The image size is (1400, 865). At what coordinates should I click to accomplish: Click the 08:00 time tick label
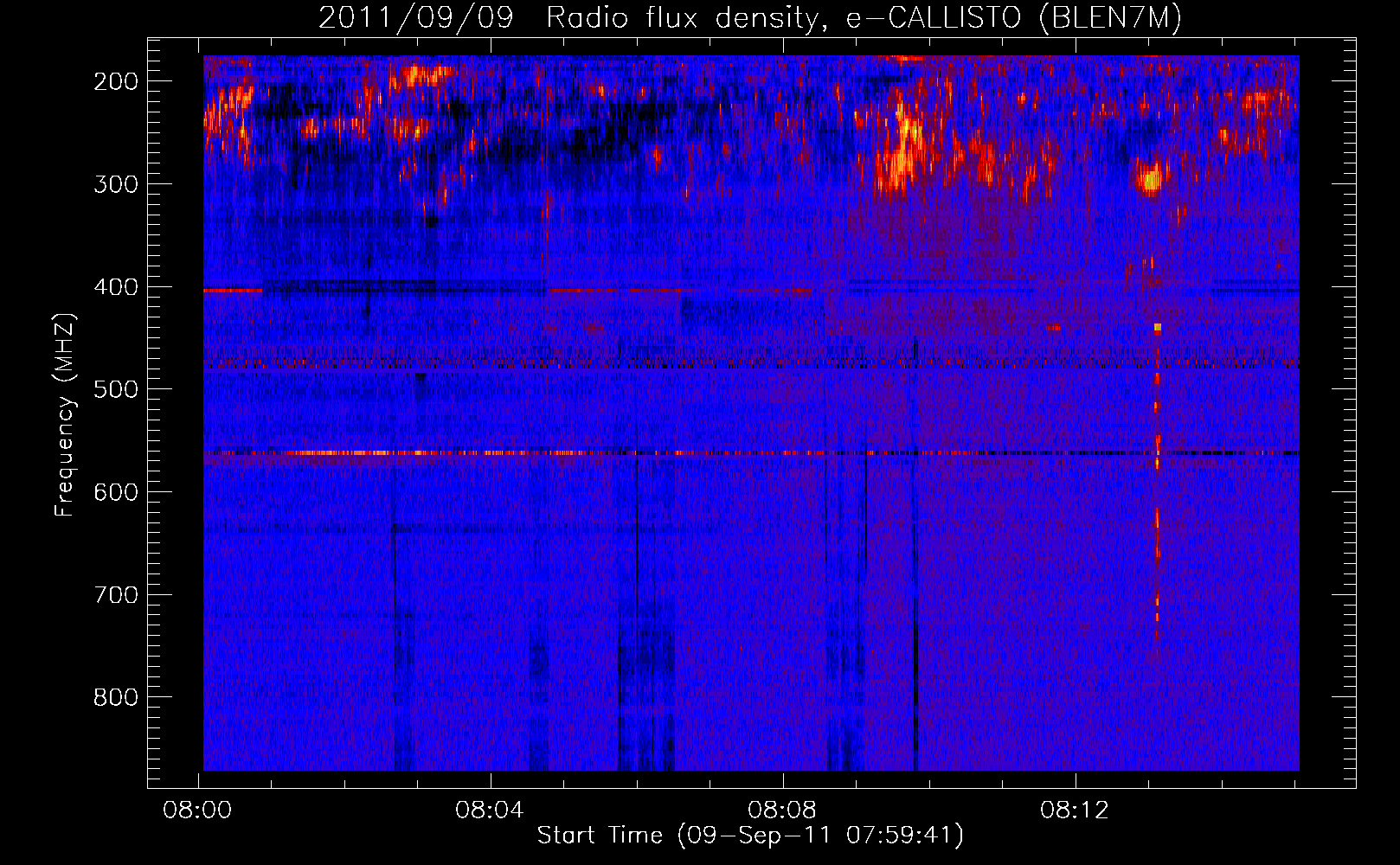pyautogui.click(x=197, y=811)
